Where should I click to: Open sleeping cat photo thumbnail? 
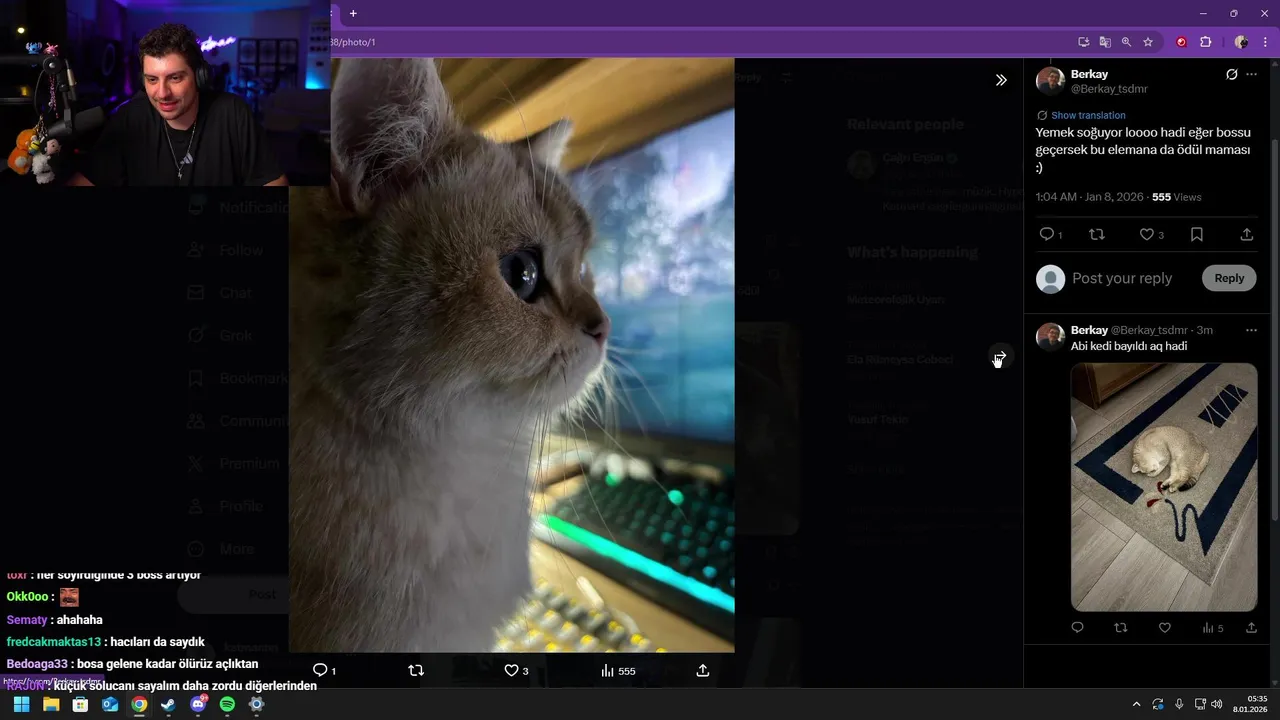[x=1164, y=487]
